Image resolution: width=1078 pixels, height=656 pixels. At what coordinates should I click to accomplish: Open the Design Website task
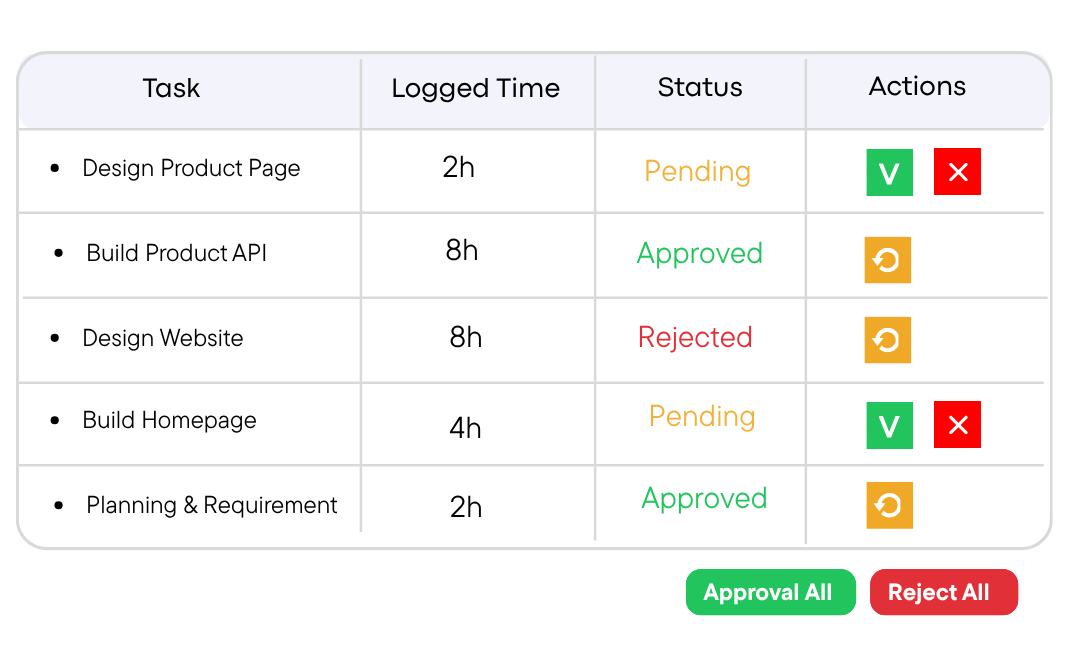click(163, 338)
